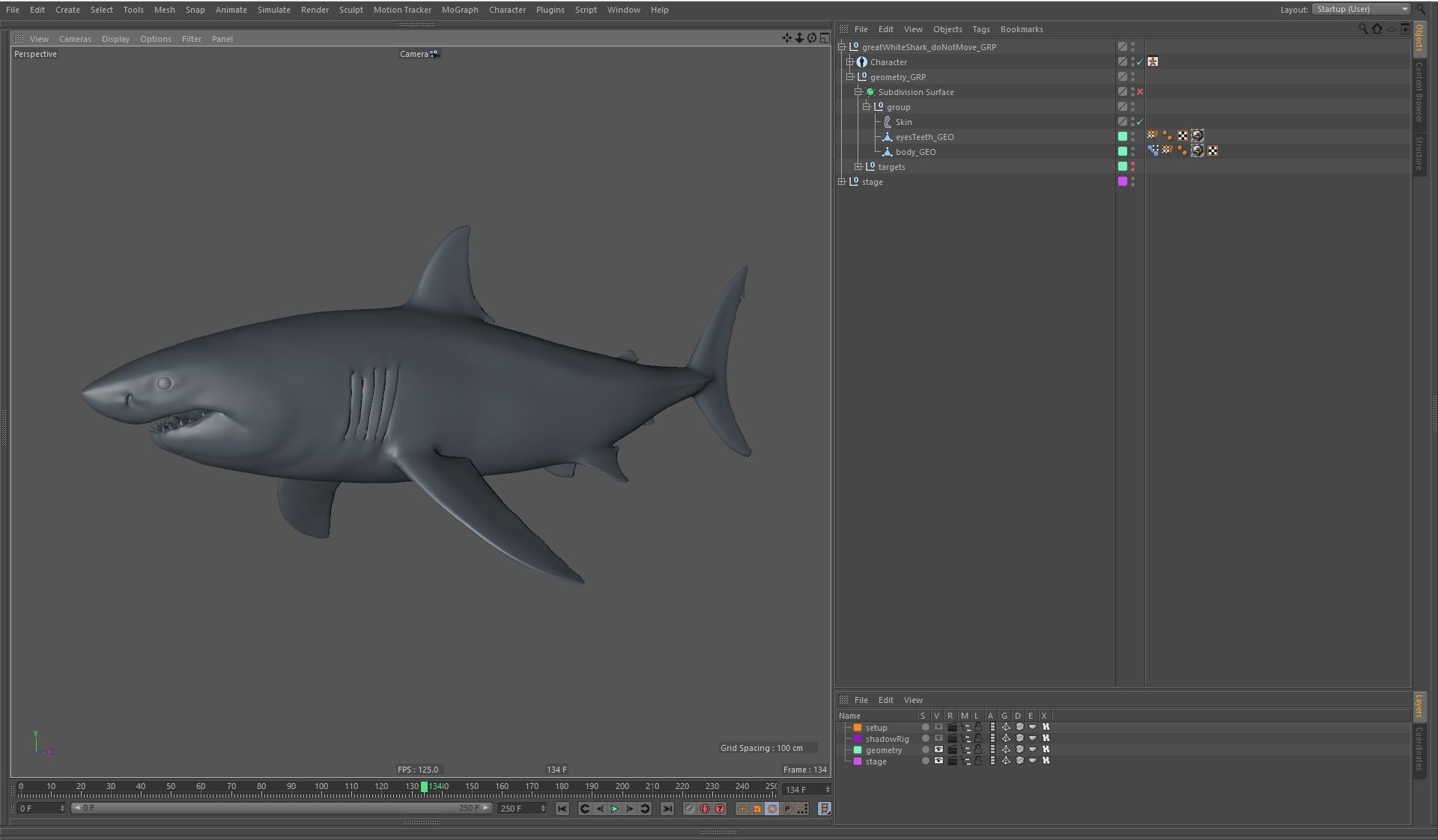Open the MoGraph menu

(x=460, y=10)
